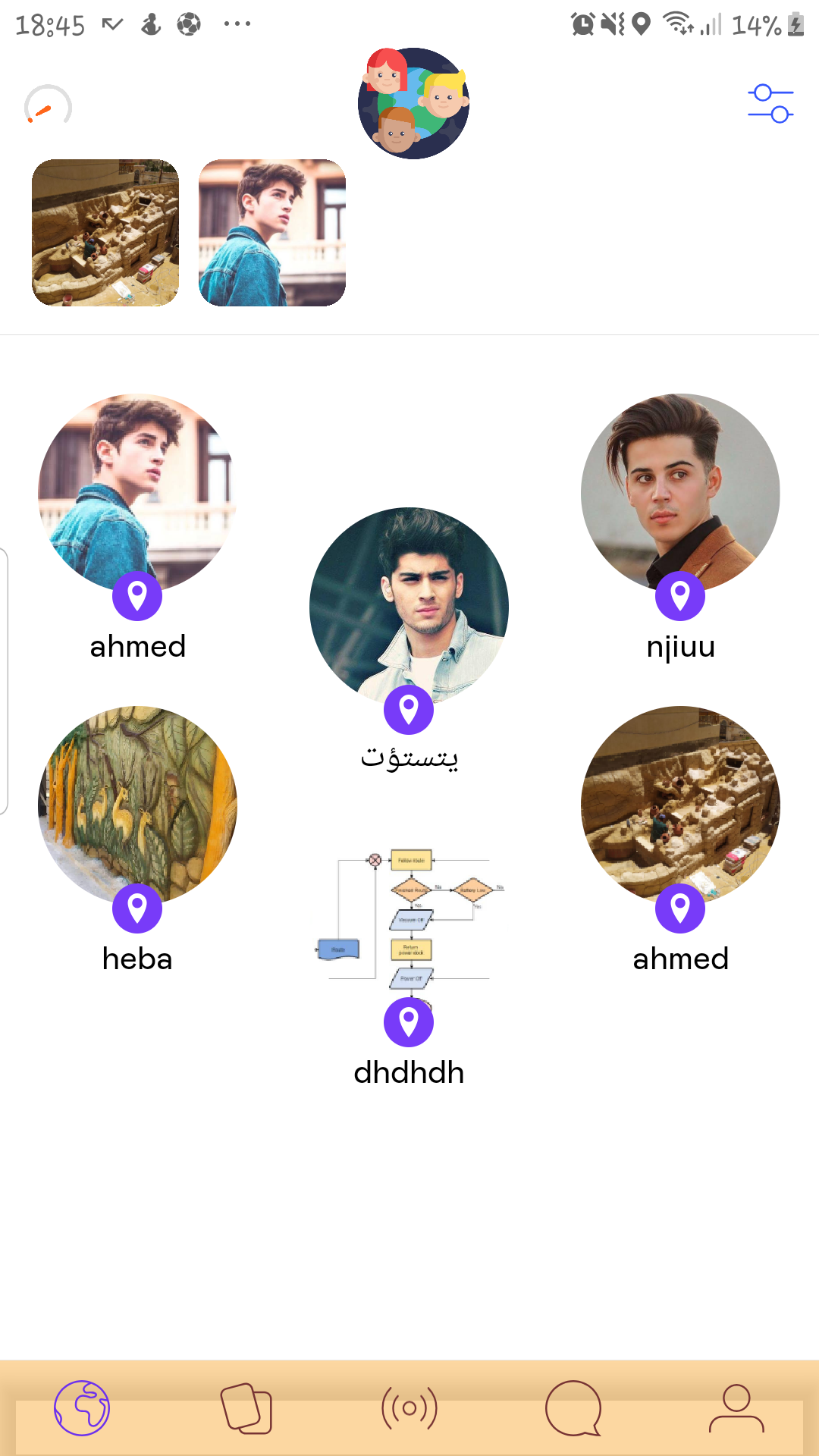Viewport: 819px width, 1456px height.
Task: Pull the side drawer handle on left edge
Action: coord(4,681)
